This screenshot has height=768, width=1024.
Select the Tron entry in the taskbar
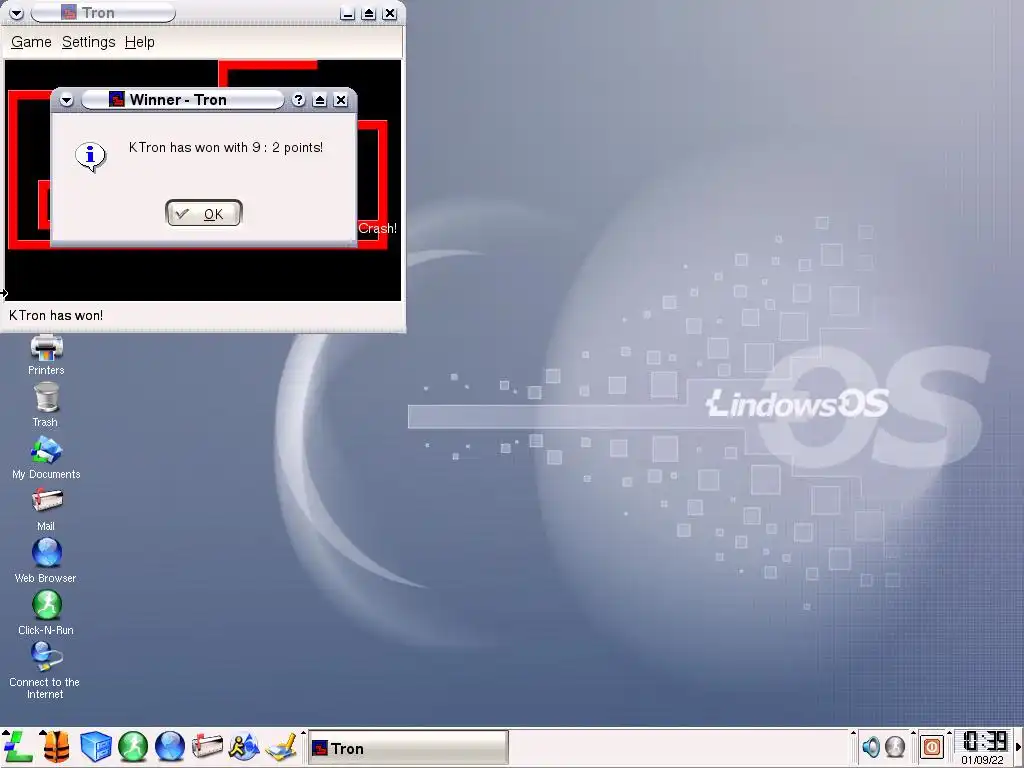pos(408,748)
